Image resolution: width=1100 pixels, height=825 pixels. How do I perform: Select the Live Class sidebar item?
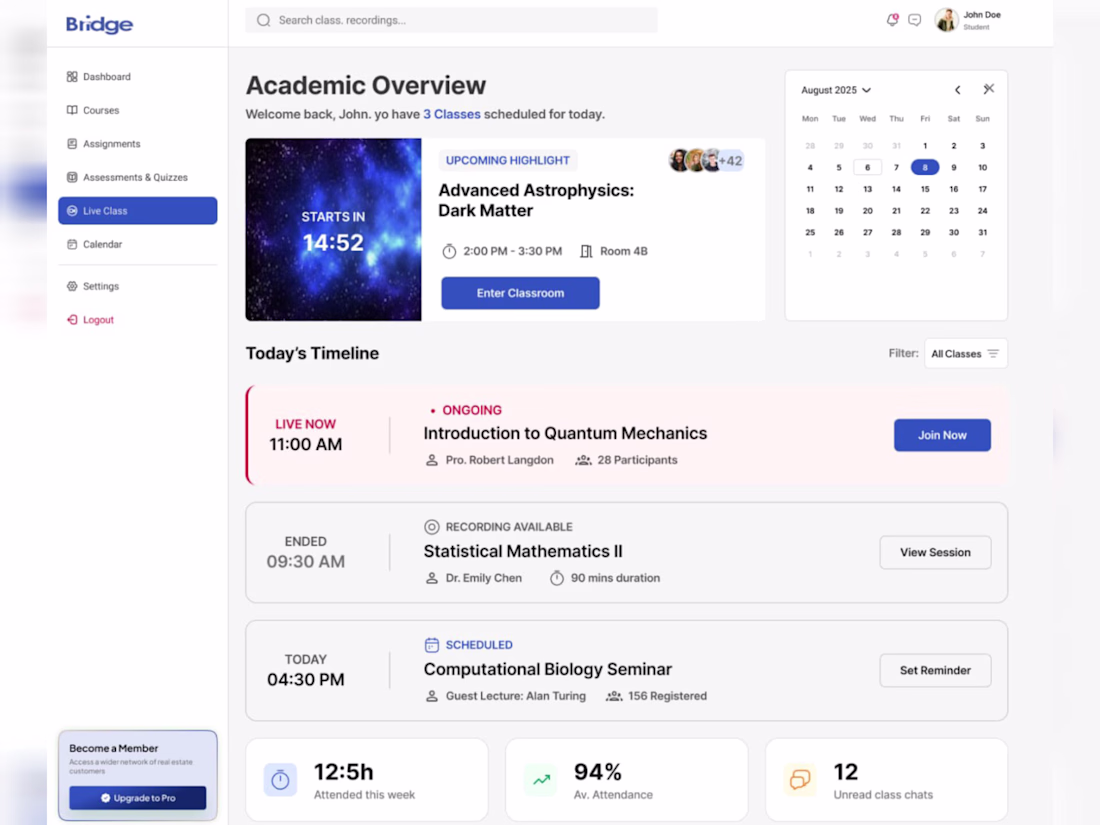tap(138, 210)
